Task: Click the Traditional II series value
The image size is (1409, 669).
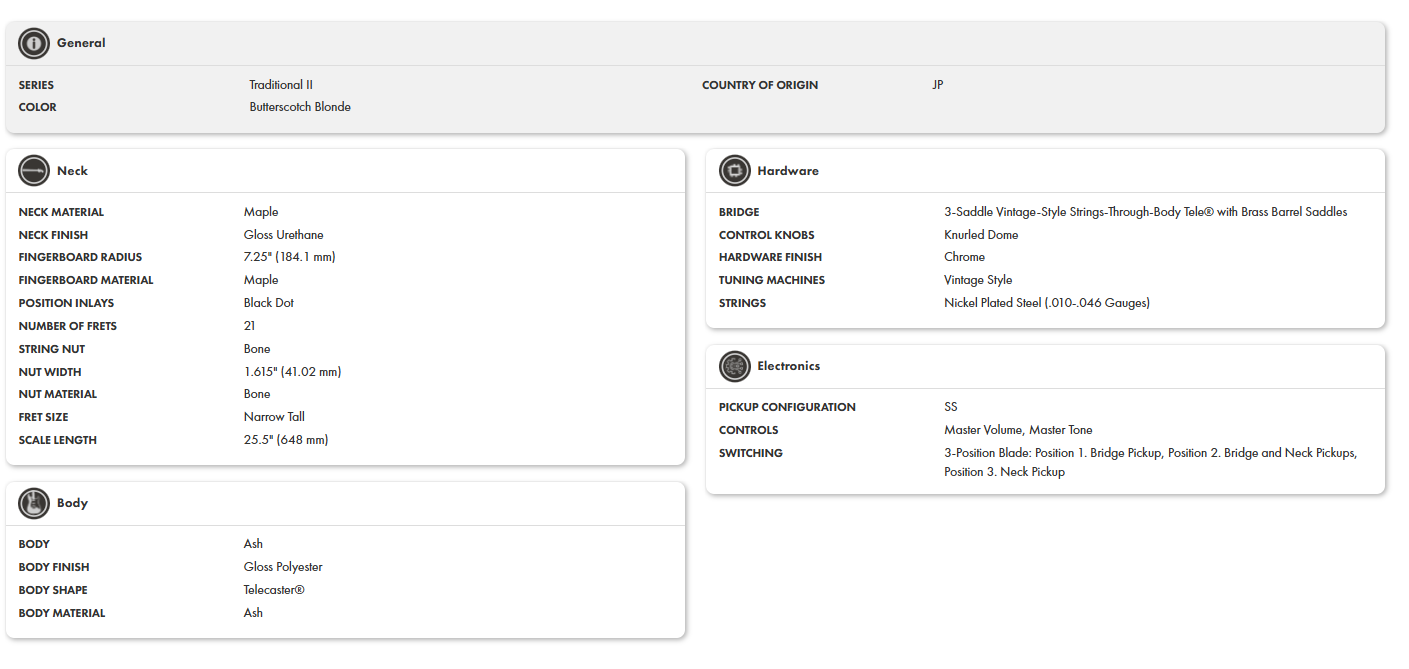Action: [281, 85]
